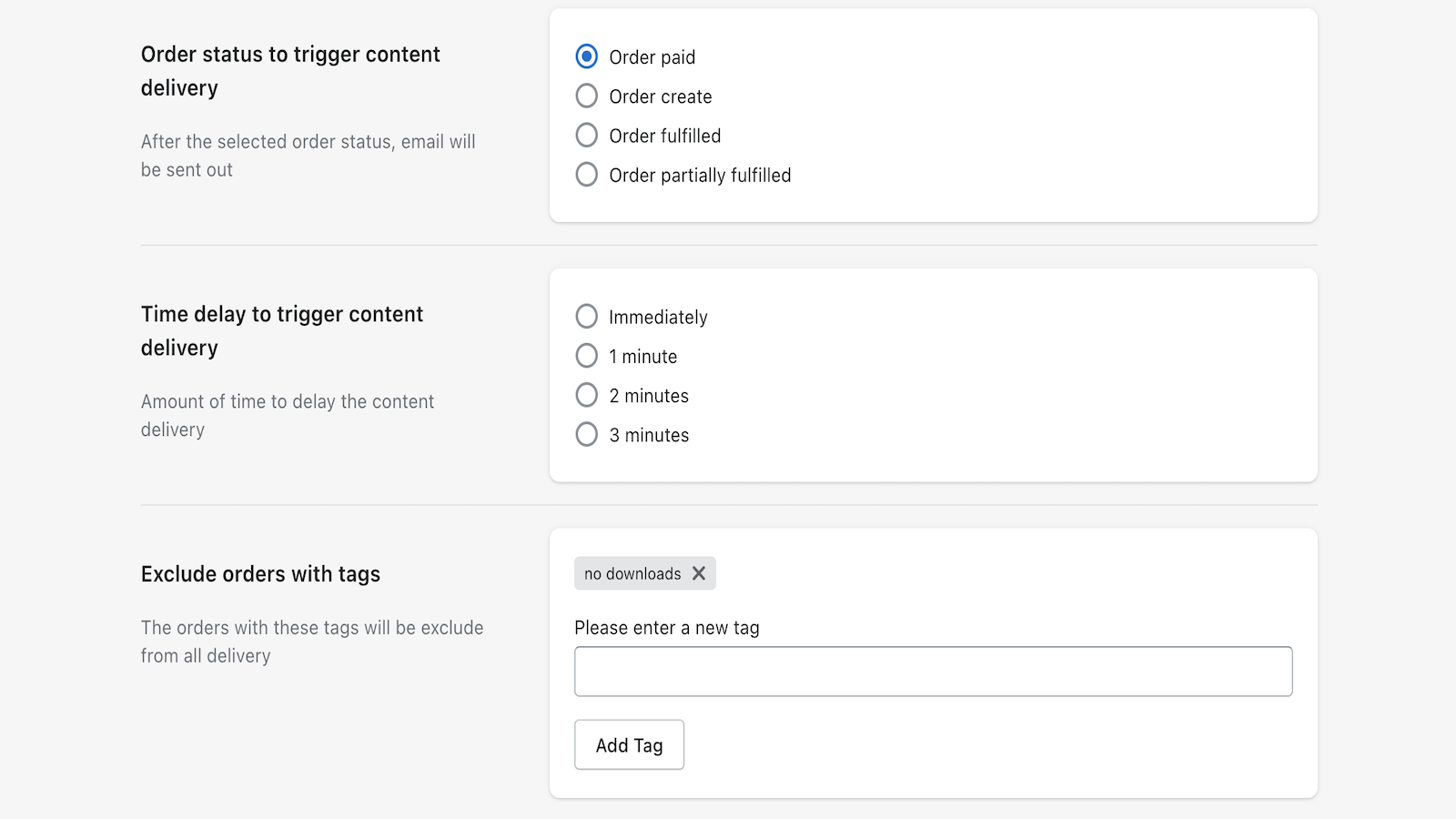
Task: Click inside the new tag text field
Action: point(933,671)
